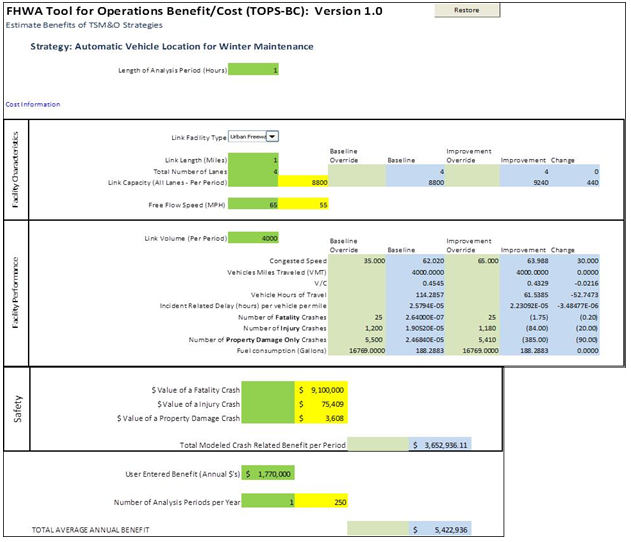Click the Injury Crash default value 75,409
The width and height of the screenshot is (631, 542).
321,404
